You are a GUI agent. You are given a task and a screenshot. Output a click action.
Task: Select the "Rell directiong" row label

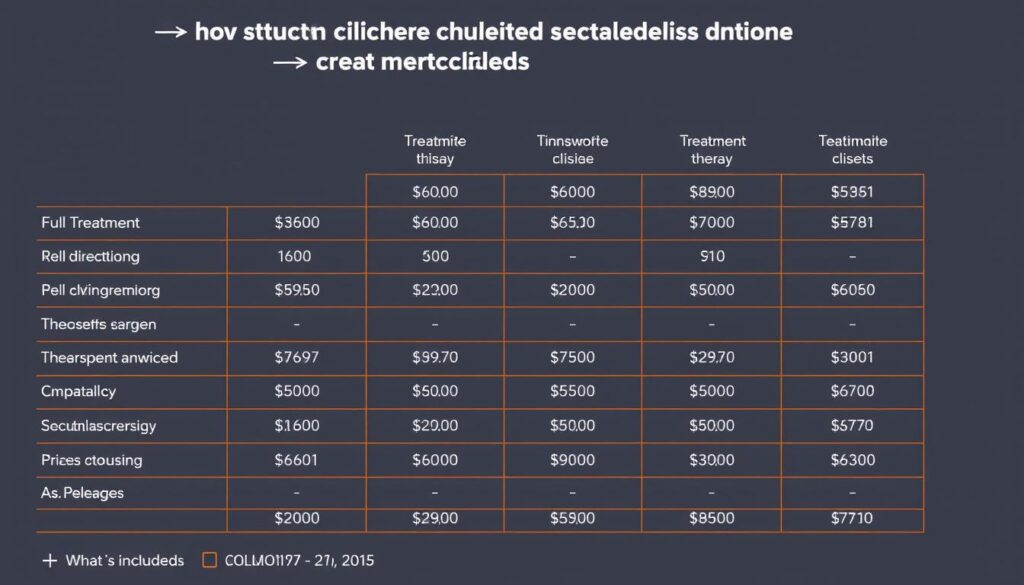[x=90, y=257]
